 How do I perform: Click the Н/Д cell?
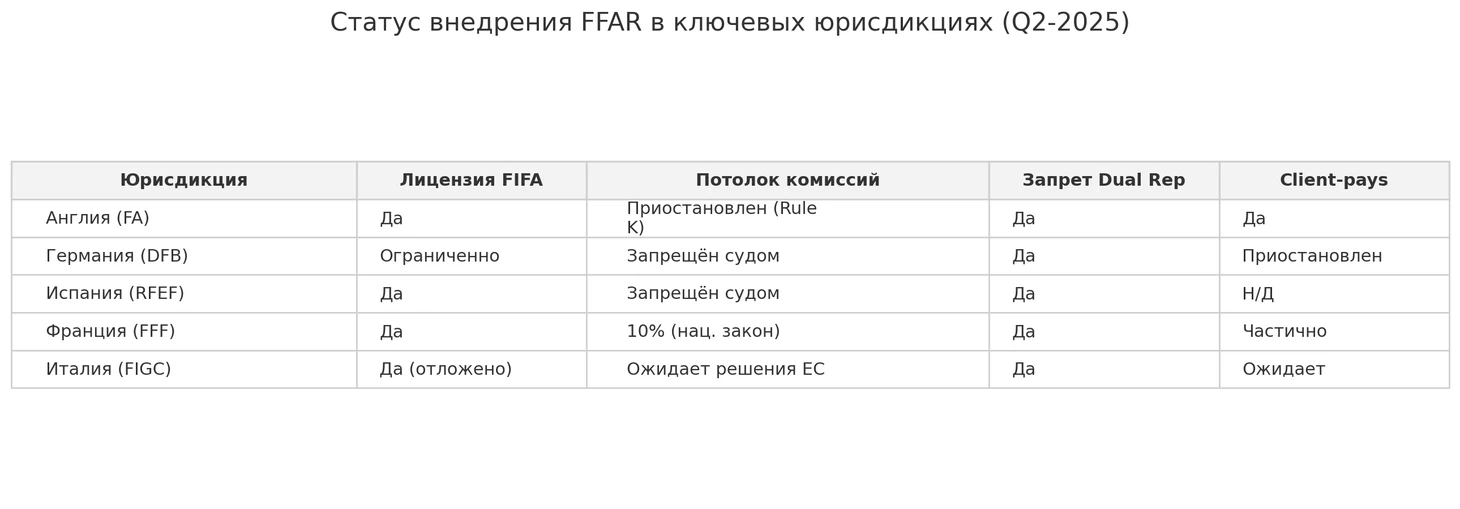click(1258, 294)
